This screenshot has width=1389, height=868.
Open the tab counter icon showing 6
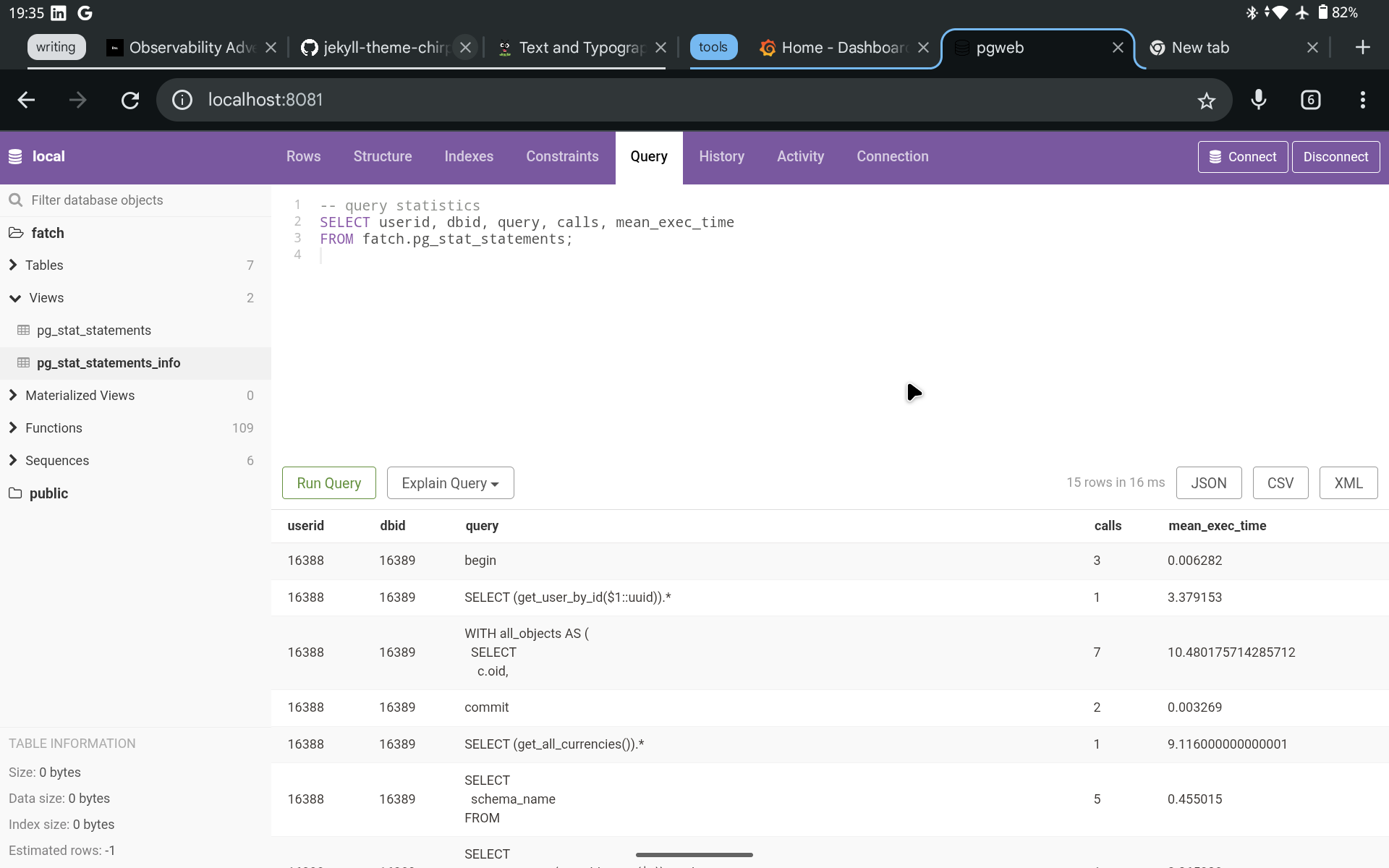(1310, 100)
